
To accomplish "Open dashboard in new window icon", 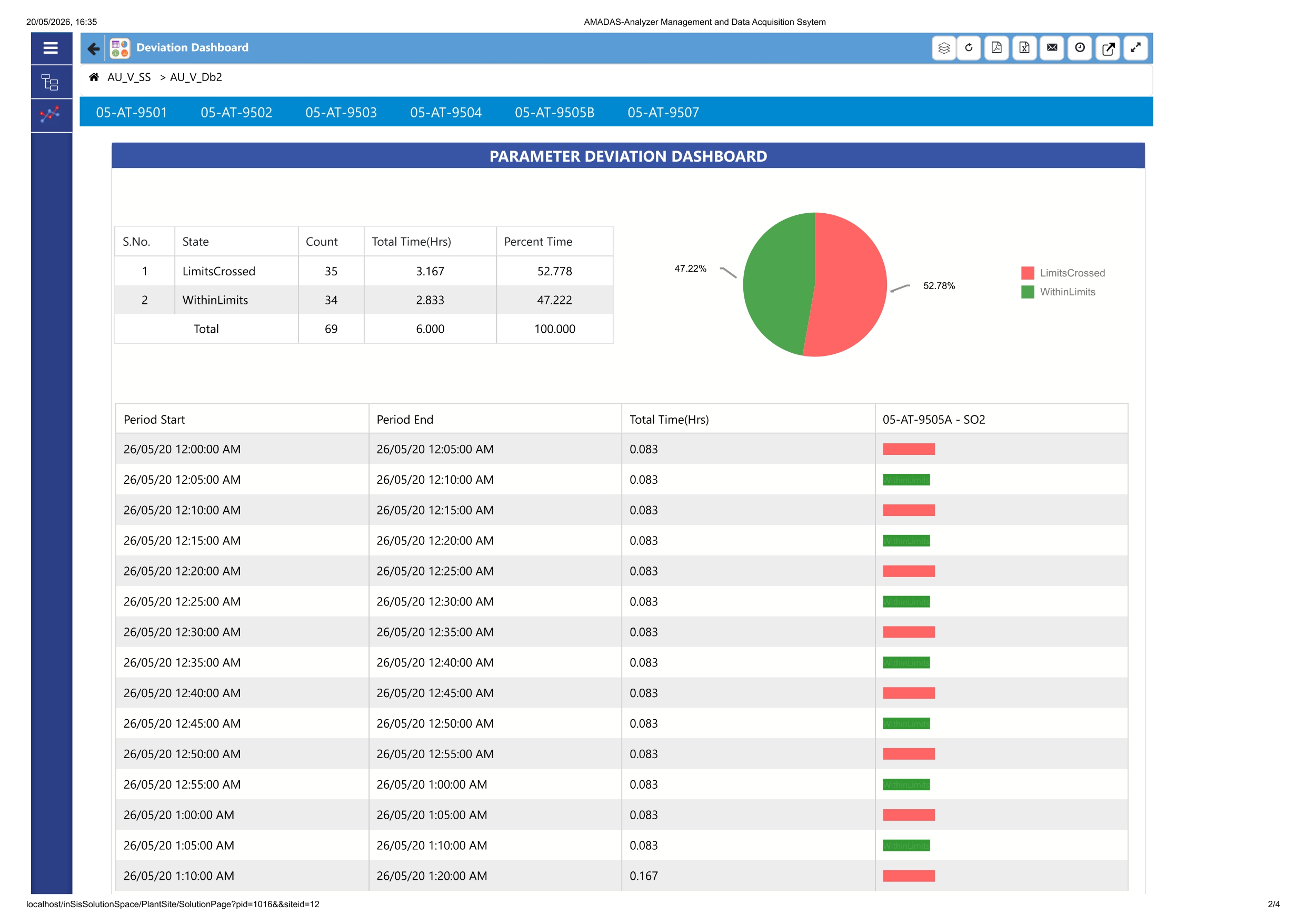I will 1108,48.
